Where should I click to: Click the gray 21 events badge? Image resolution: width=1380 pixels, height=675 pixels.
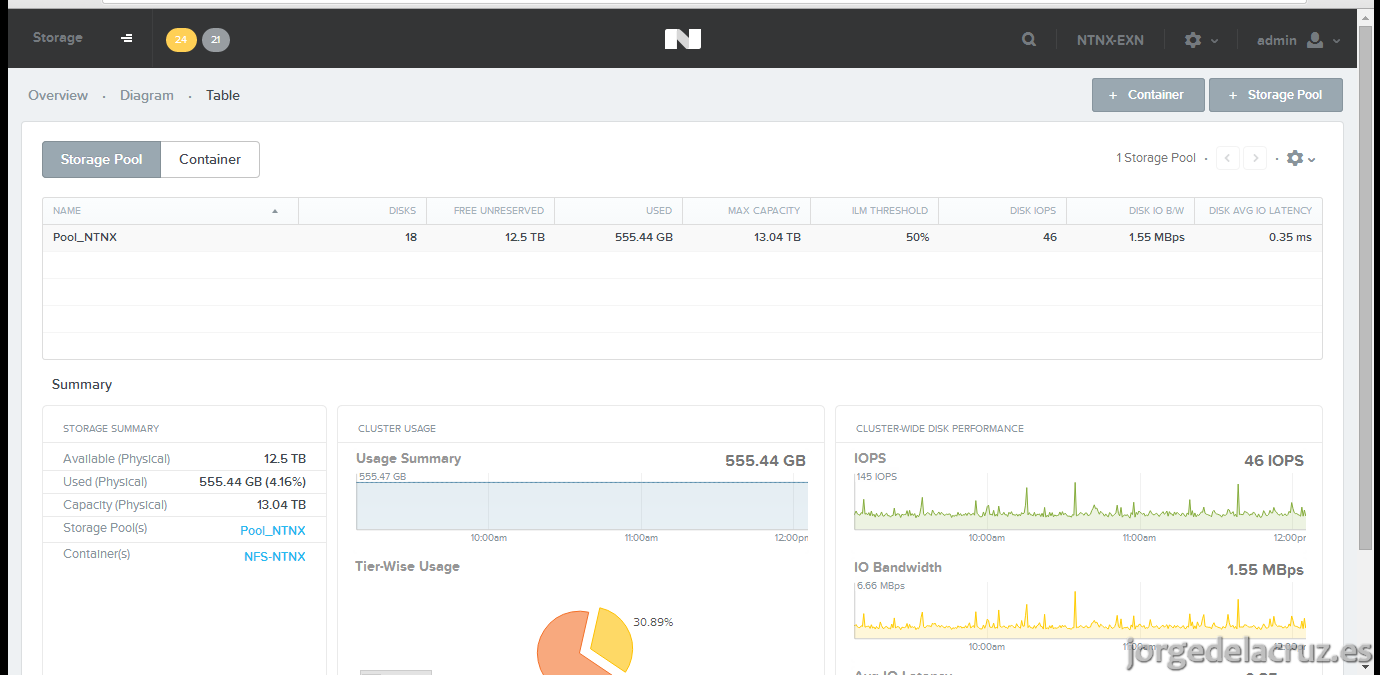pyautogui.click(x=216, y=40)
